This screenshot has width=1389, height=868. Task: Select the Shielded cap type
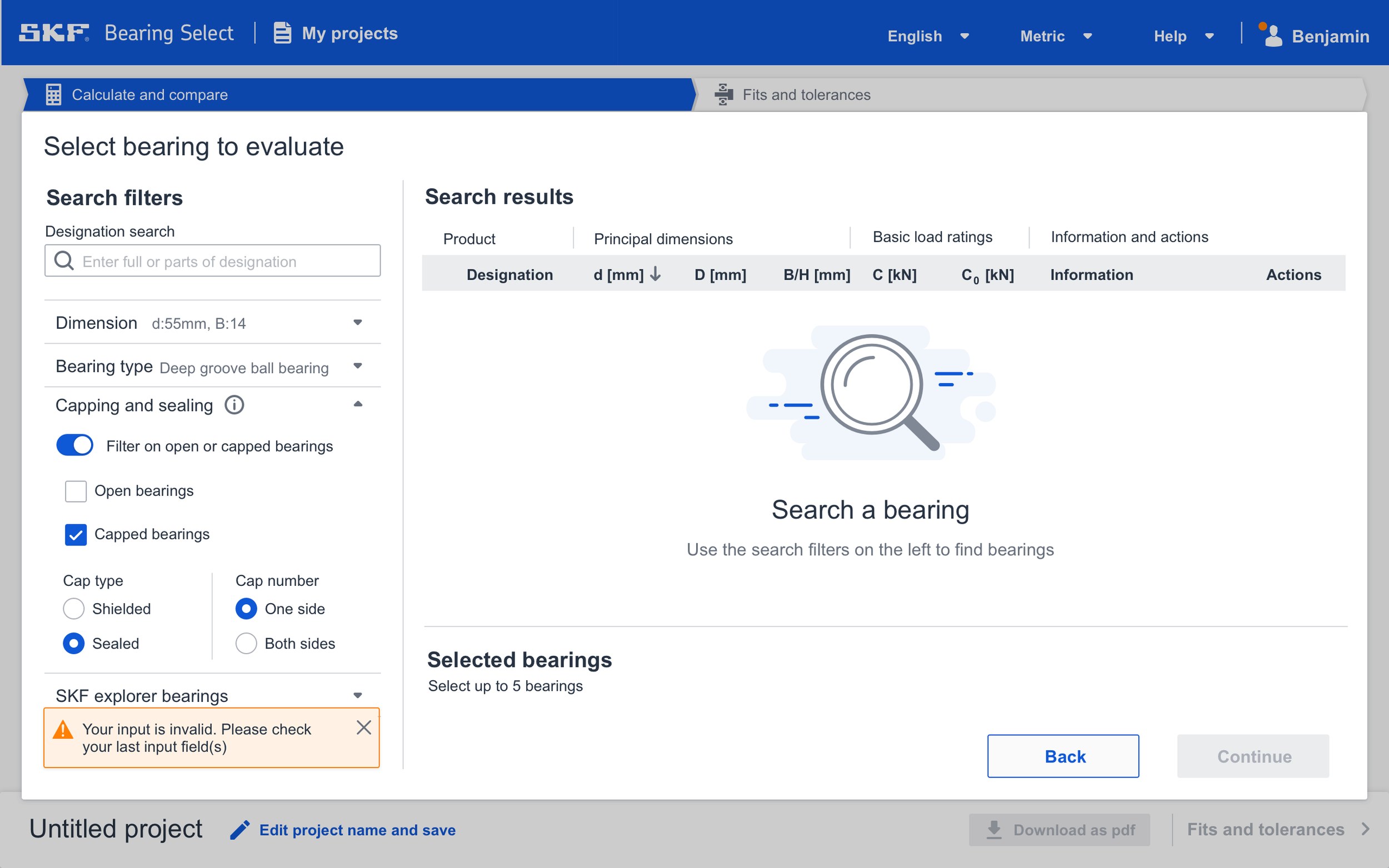(x=73, y=609)
